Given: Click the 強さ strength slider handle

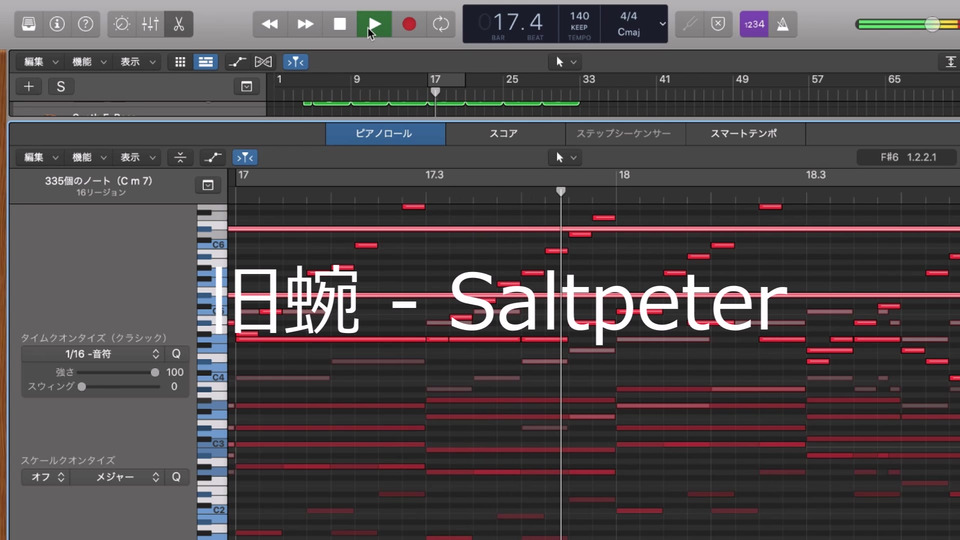Looking at the screenshot, I should tap(154, 372).
